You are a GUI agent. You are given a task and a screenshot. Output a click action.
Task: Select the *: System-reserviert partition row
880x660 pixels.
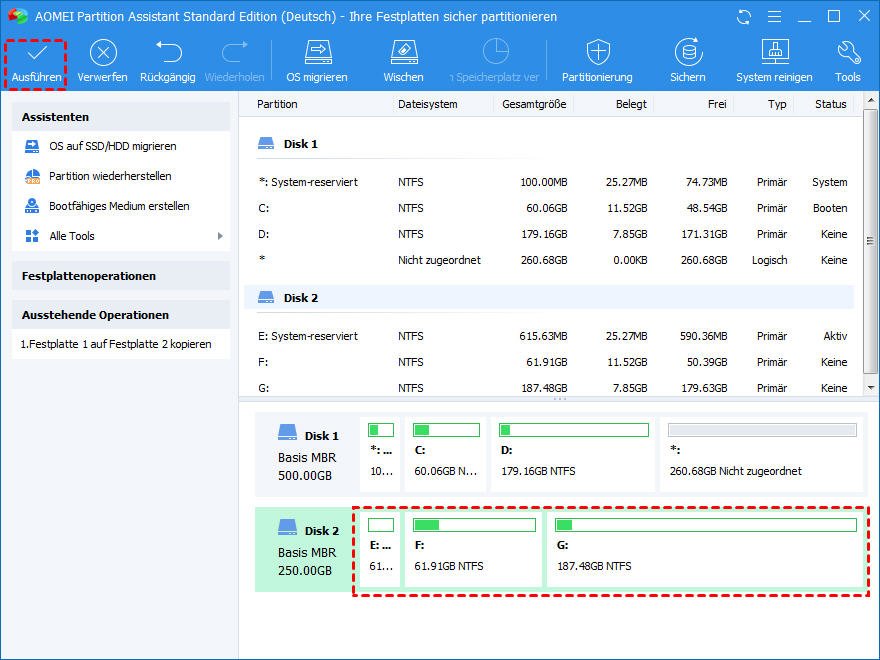click(549, 182)
